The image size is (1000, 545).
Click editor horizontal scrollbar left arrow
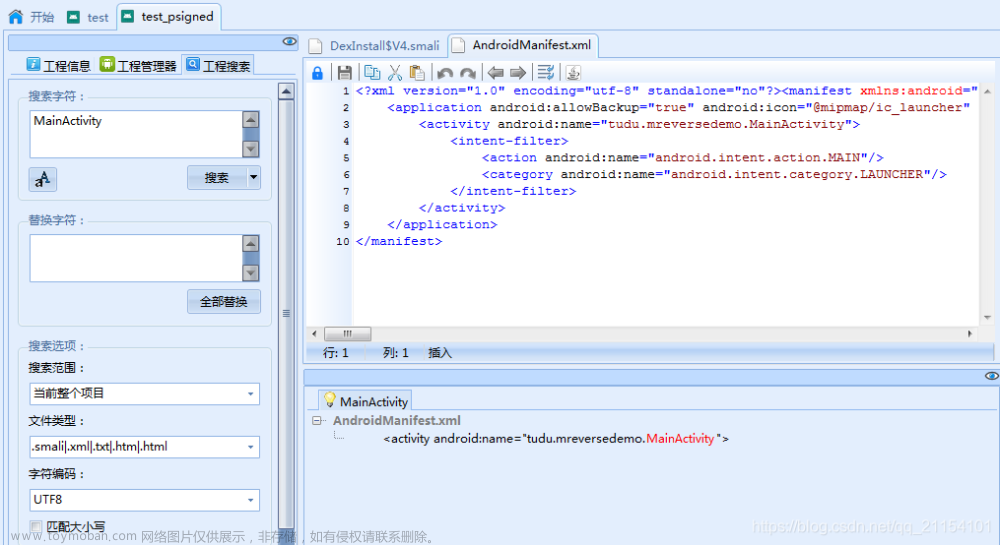314,333
